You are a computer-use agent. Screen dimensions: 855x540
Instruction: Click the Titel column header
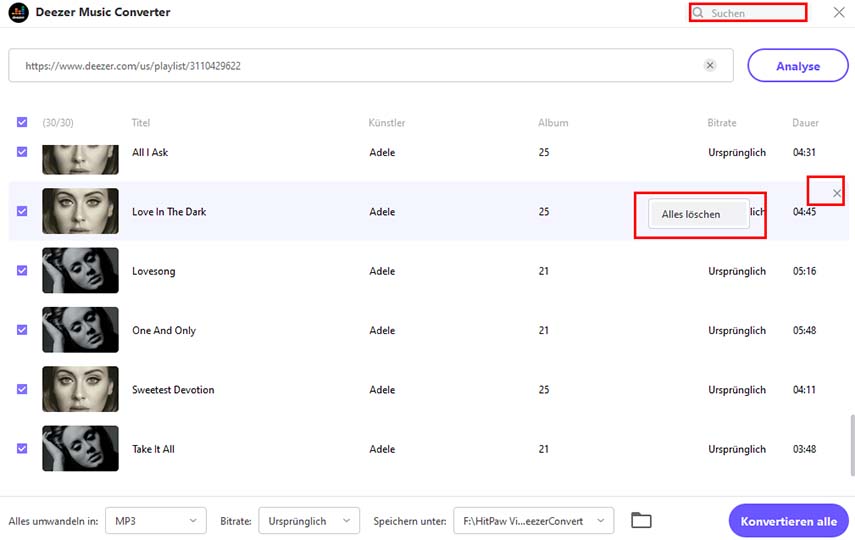click(141, 123)
